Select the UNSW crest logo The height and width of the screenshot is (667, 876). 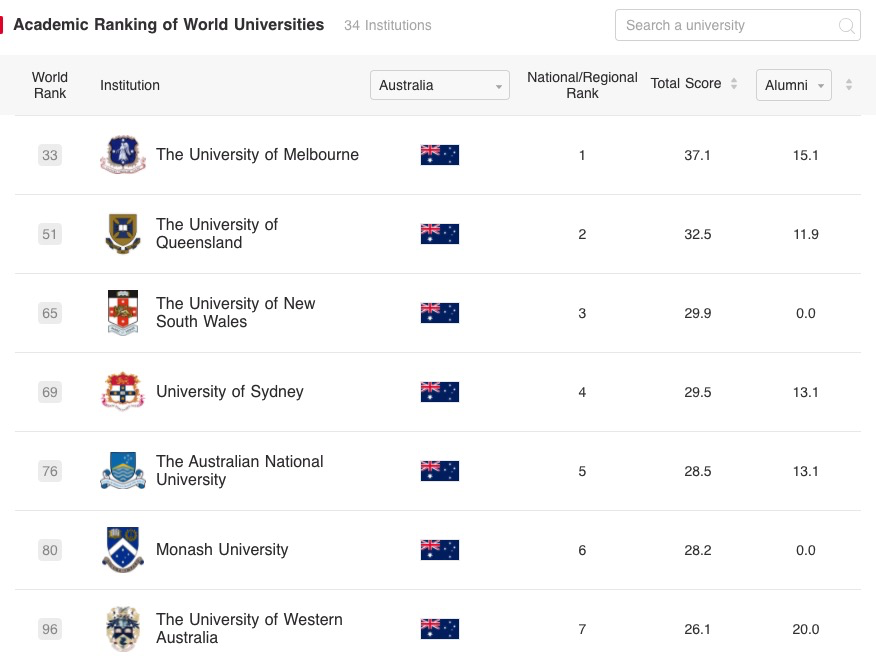point(123,312)
